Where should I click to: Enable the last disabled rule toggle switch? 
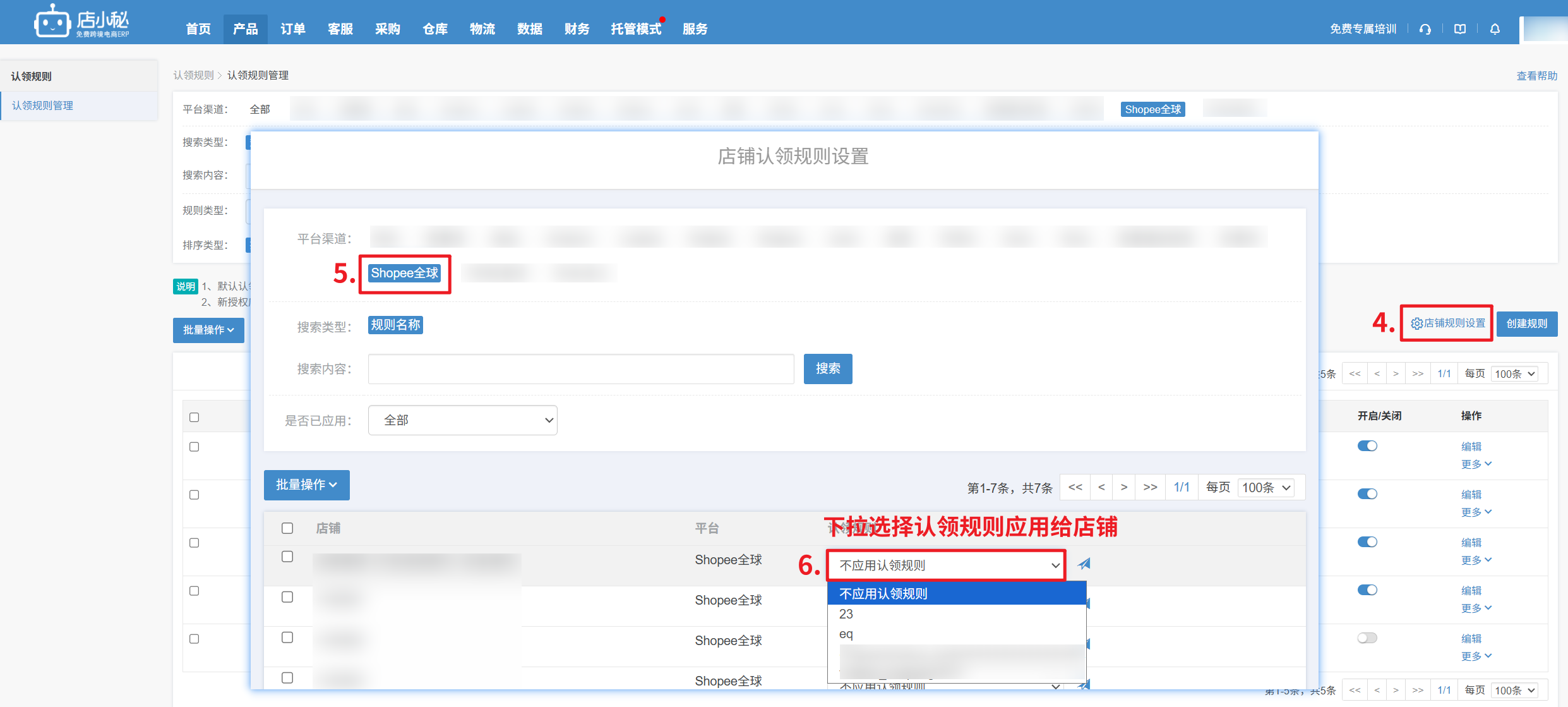point(1367,638)
